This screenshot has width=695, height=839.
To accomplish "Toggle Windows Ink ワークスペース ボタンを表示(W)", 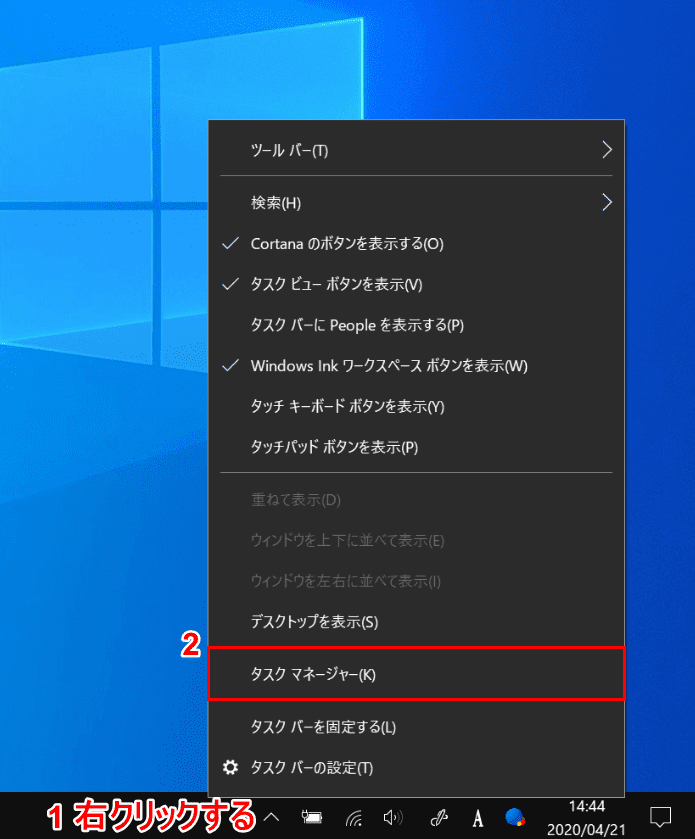I will coord(416,366).
